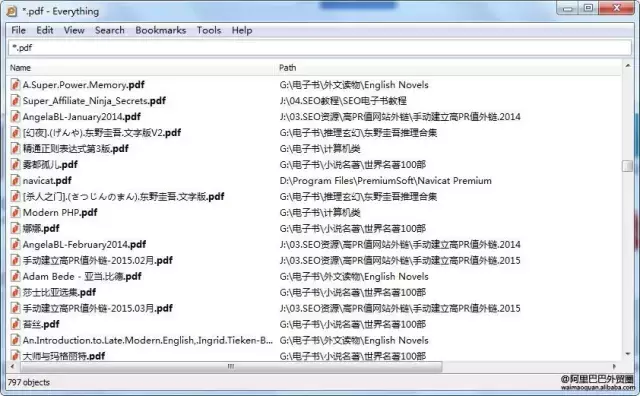This screenshot has width=640, height=396.
Task: Maximize the Everything window
Action: tap(588, 8)
